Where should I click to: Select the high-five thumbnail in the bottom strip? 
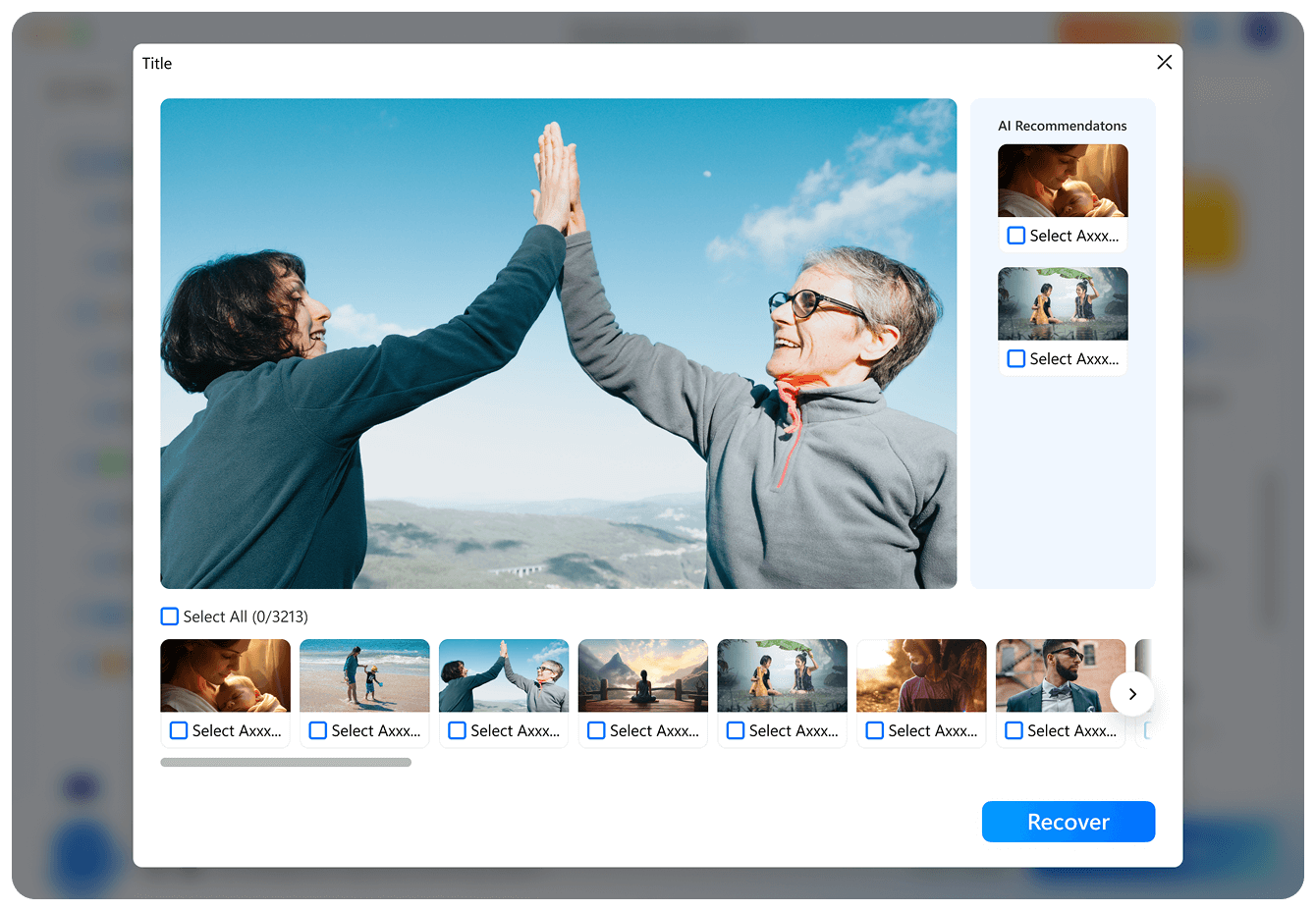click(x=504, y=675)
